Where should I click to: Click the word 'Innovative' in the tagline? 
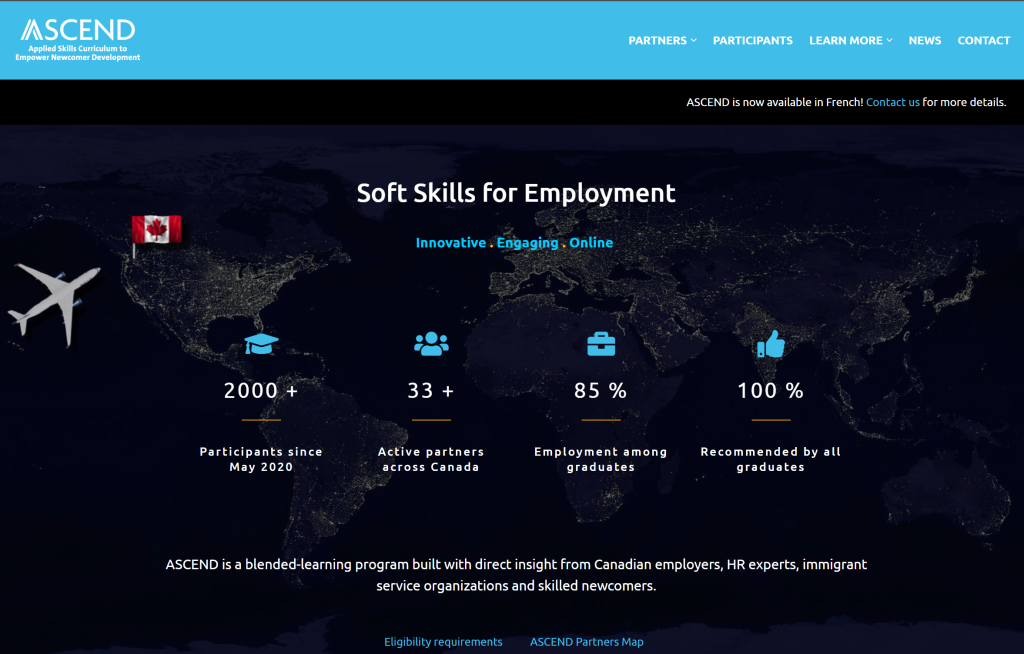tap(451, 242)
